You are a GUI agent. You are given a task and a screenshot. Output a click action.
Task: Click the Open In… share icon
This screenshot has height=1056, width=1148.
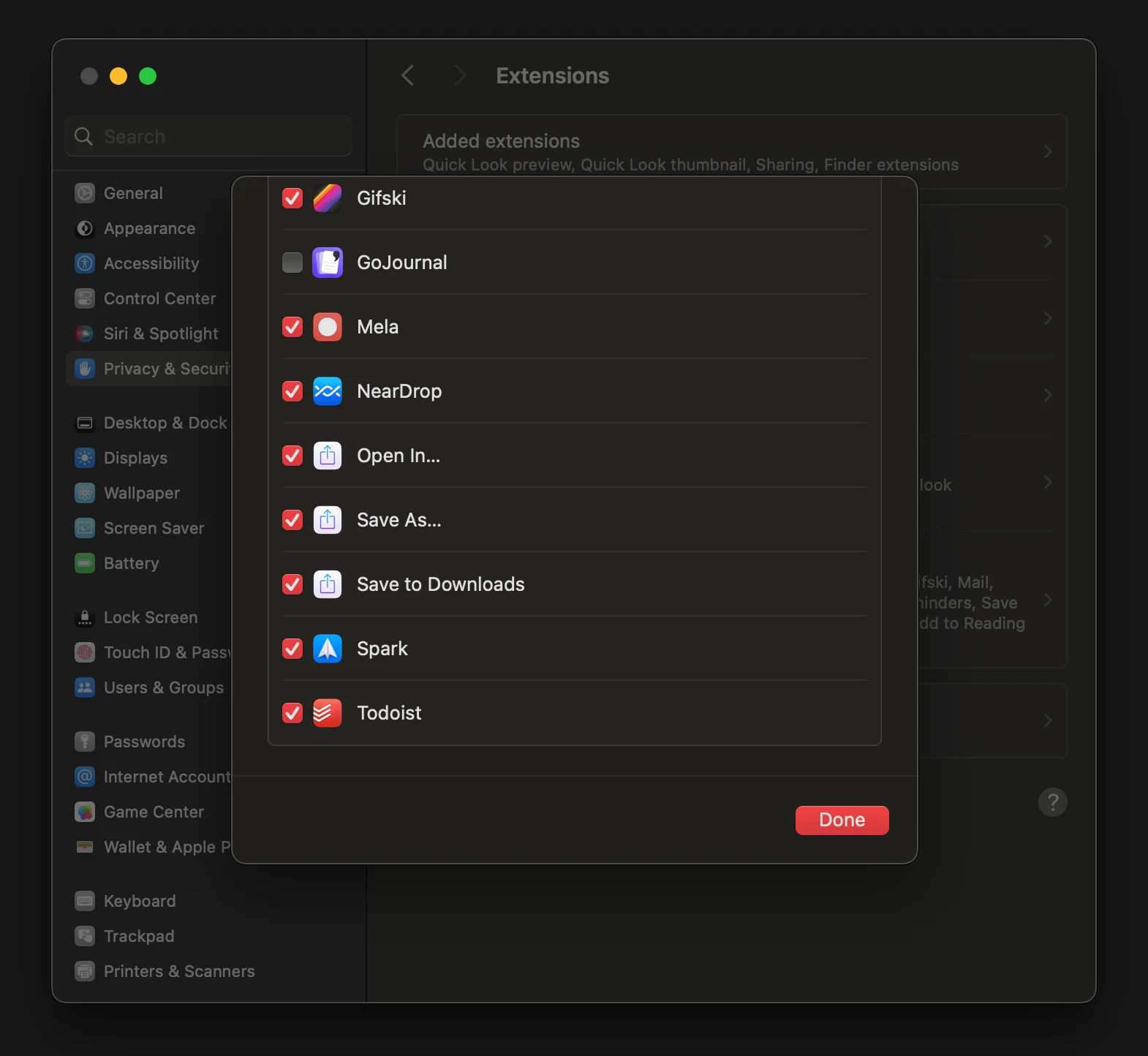tap(327, 456)
